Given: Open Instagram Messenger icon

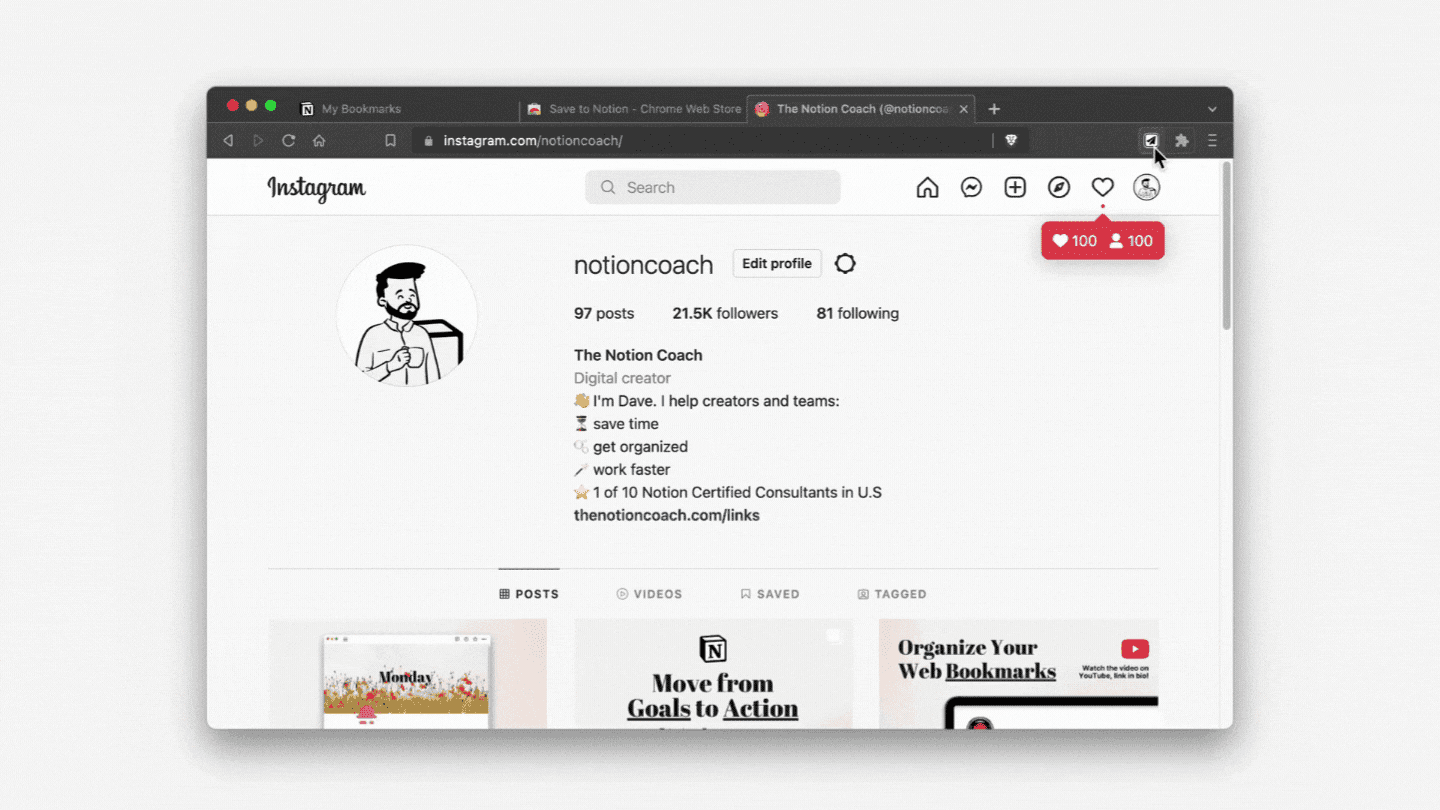Looking at the screenshot, I should 971,187.
